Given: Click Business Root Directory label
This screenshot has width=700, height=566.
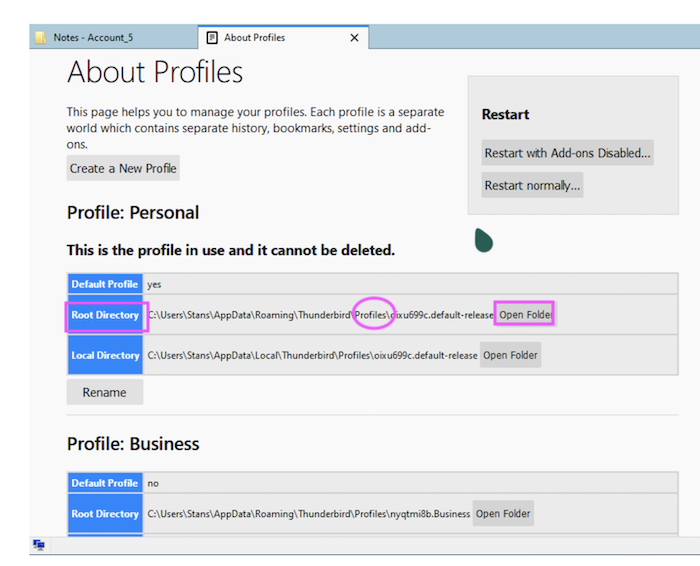Looking at the screenshot, I should pyautogui.click(x=105, y=513).
